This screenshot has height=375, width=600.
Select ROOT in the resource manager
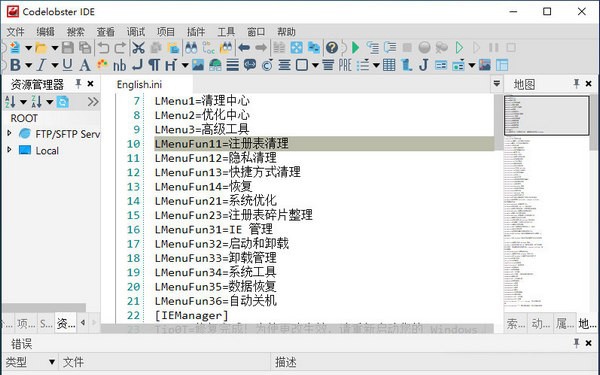pyautogui.click(x=24, y=118)
